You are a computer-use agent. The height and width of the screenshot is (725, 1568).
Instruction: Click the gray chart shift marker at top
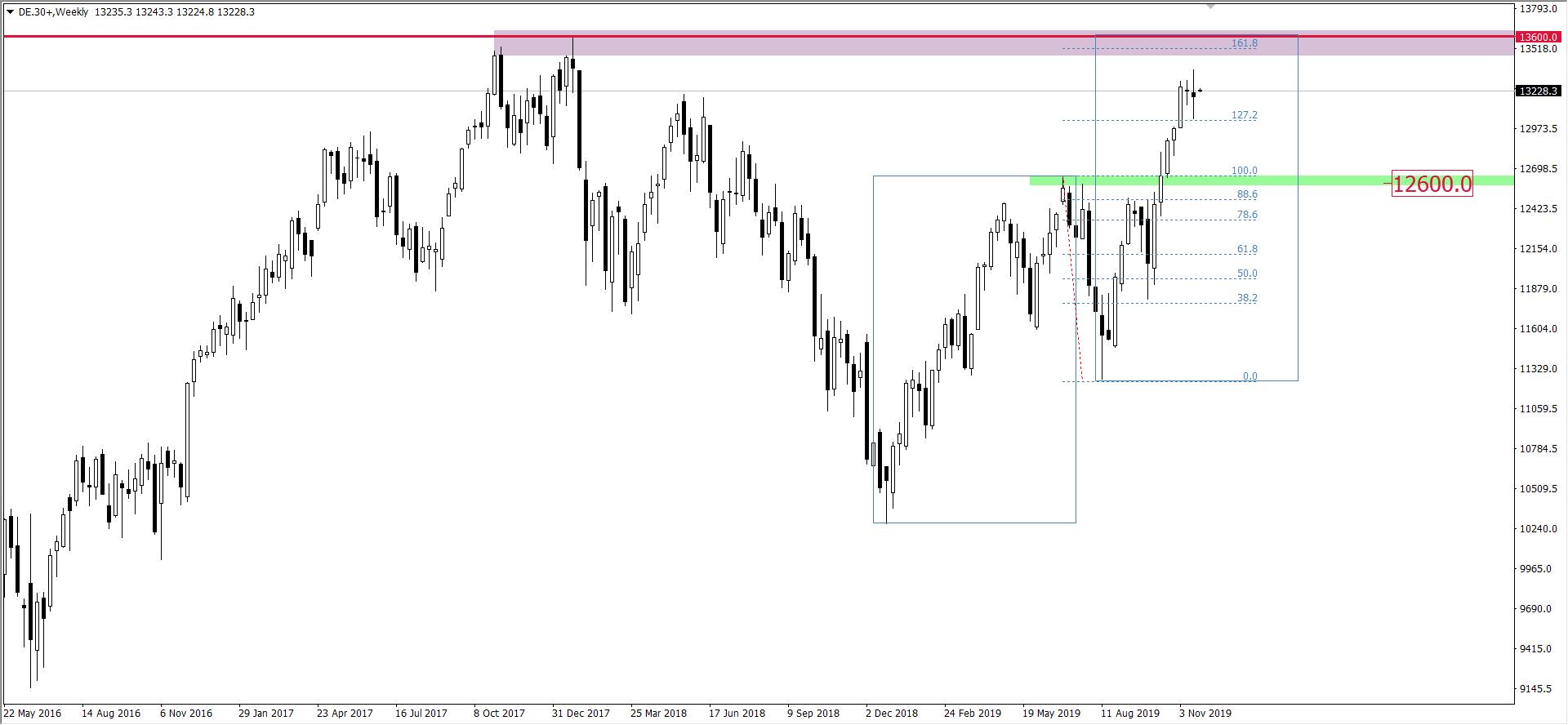(x=1211, y=7)
